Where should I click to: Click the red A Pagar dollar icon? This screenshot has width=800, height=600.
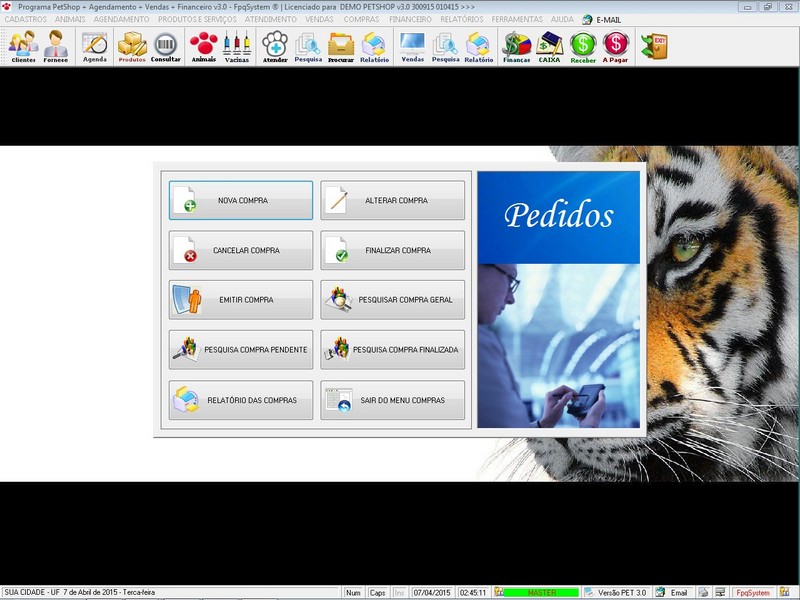[615, 46]
